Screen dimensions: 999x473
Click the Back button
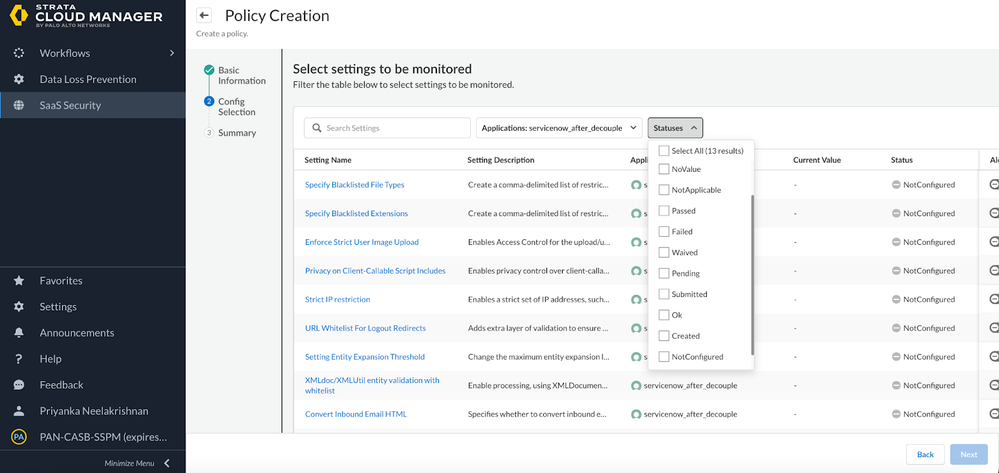925,454
